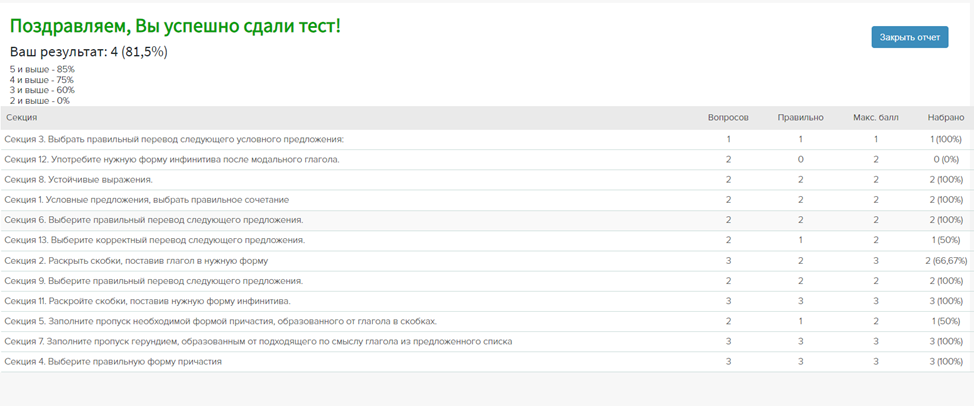The height and width of the screenshot is (406, 974).
Task: Click the Вопросов value 3 in Секция 11 row
Action: 728,301
